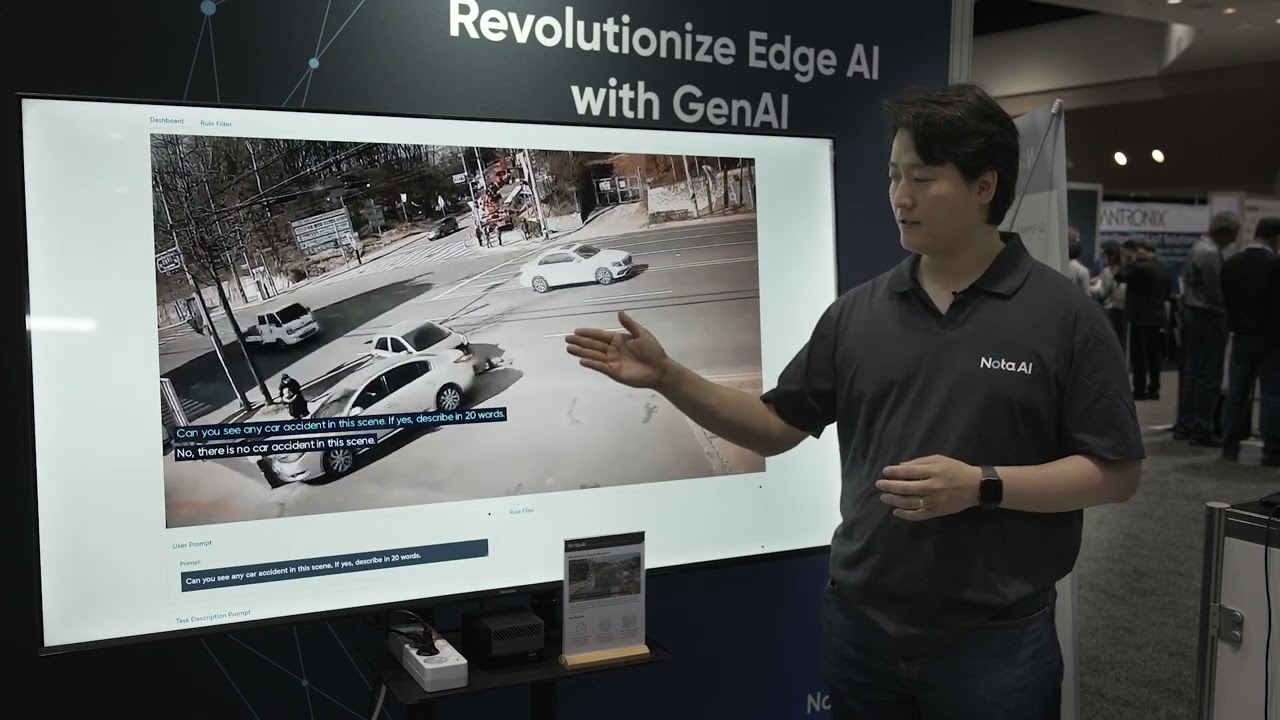Viewport: 1280px width, 720px height.
Task: Click the pedestrian standing on the sidewalk
Action: pos(293,396)
